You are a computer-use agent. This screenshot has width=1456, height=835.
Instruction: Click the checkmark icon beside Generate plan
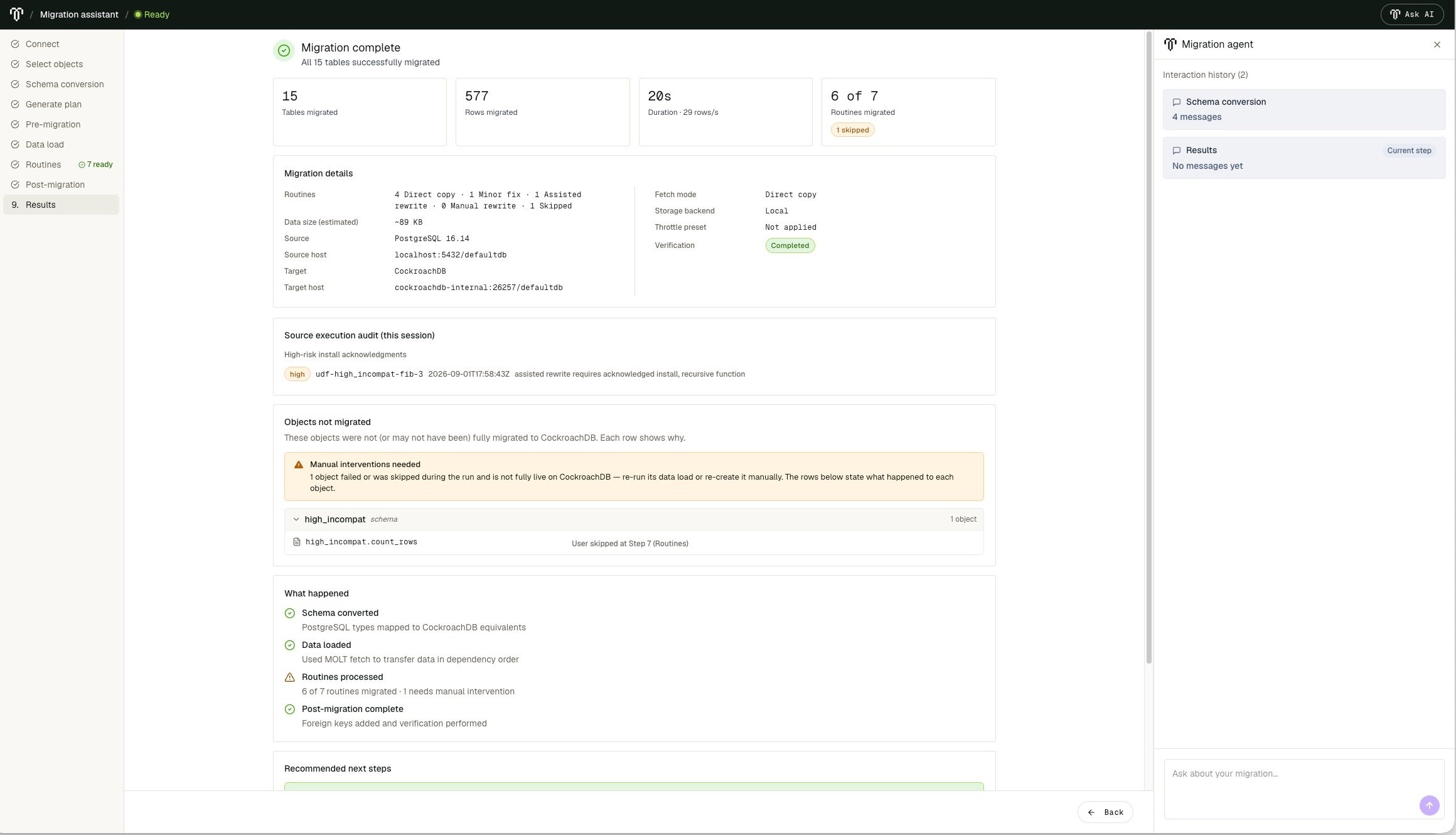tap(15, 104)
